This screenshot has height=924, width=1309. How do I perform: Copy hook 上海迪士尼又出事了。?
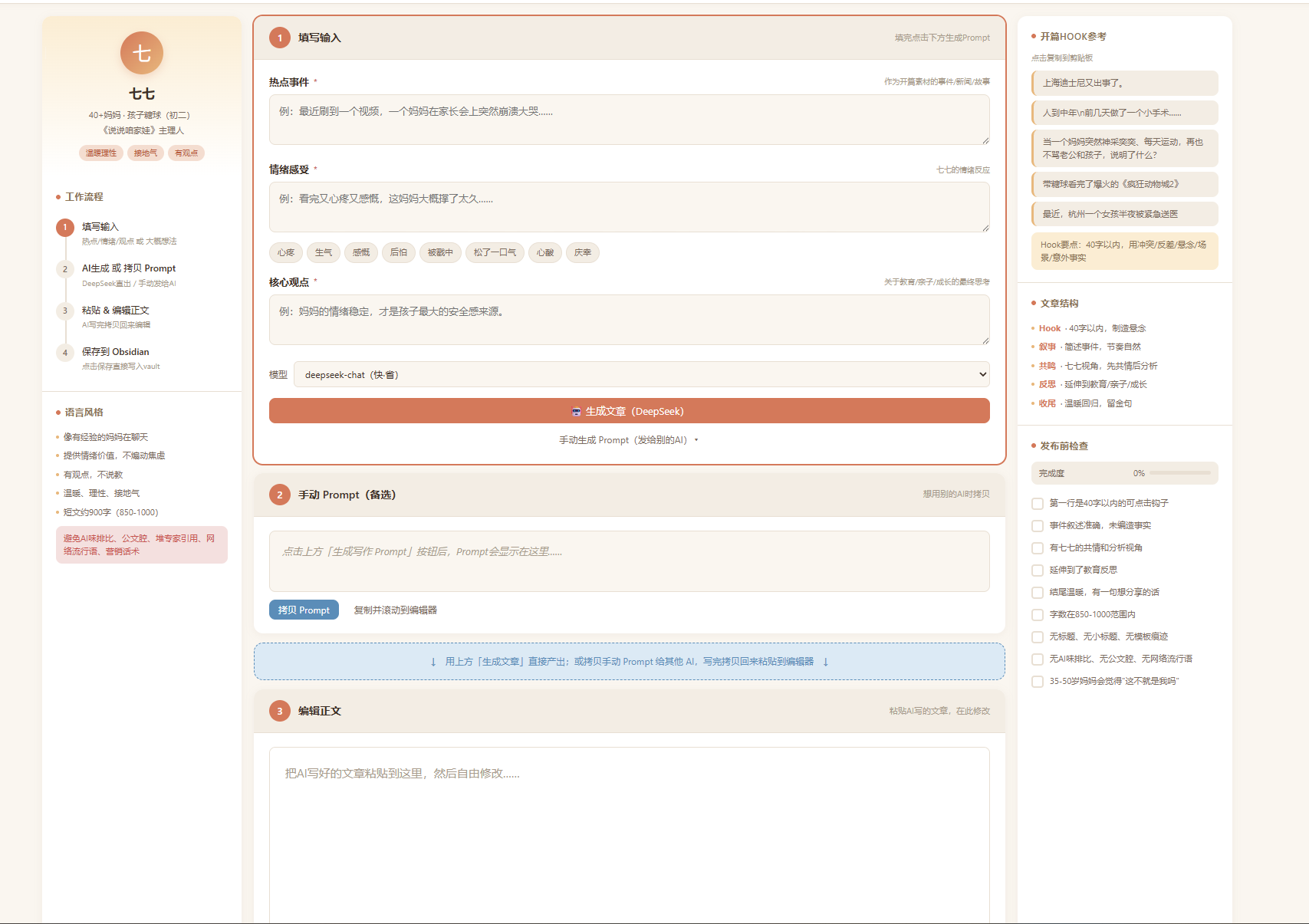coord(1125,83)
